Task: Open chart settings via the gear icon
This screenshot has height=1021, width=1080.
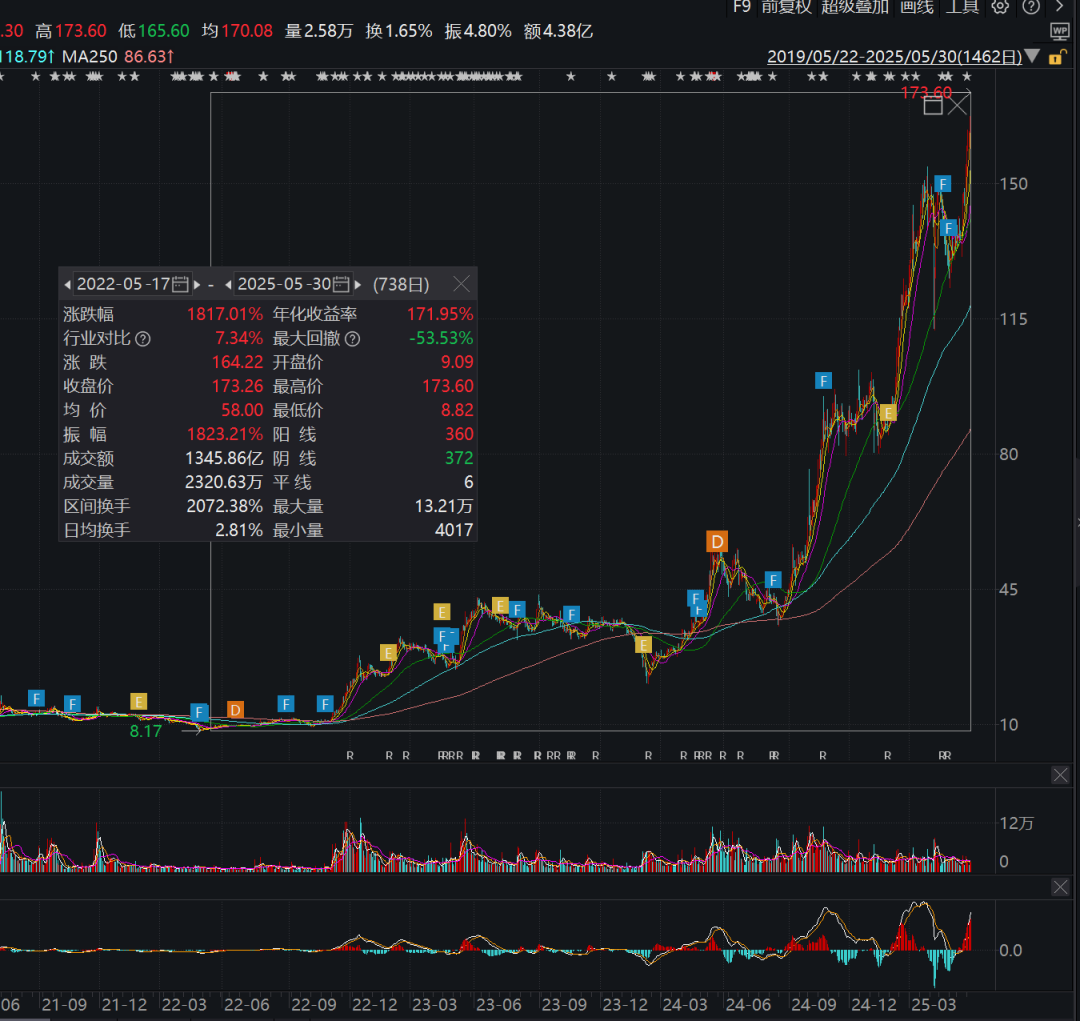Action: click(1000, 7)
